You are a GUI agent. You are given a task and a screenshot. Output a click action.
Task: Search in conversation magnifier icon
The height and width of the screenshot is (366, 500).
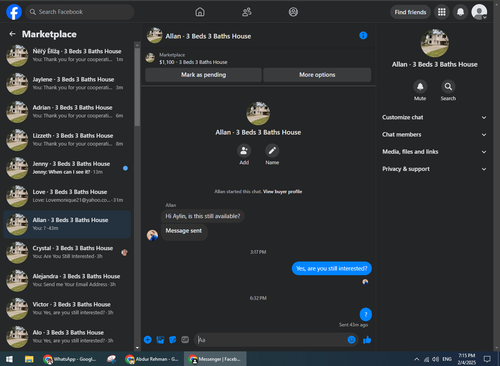[448, 87]
